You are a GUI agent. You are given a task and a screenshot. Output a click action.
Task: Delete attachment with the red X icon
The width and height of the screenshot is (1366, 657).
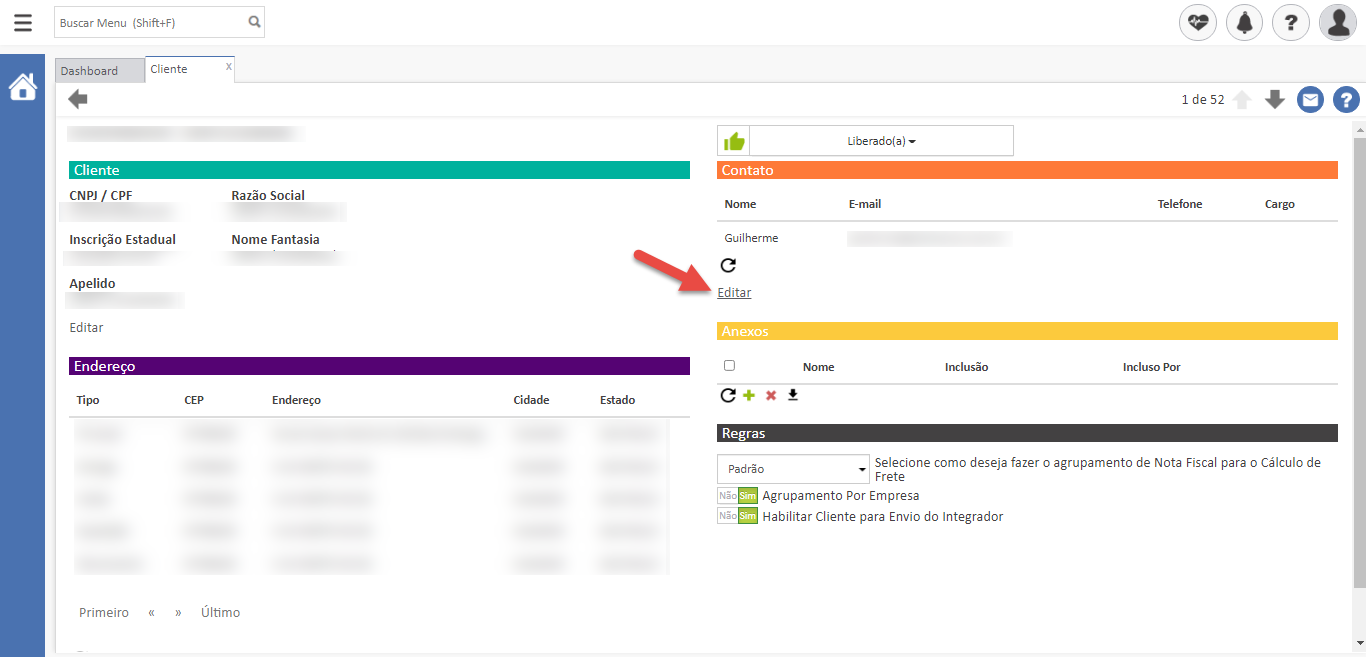771,396
